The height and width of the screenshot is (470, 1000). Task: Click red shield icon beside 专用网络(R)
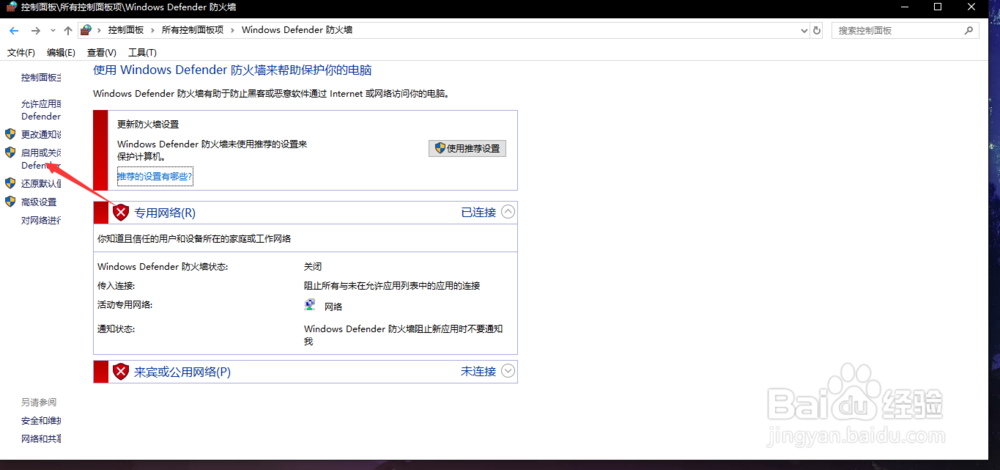point(121,212)
